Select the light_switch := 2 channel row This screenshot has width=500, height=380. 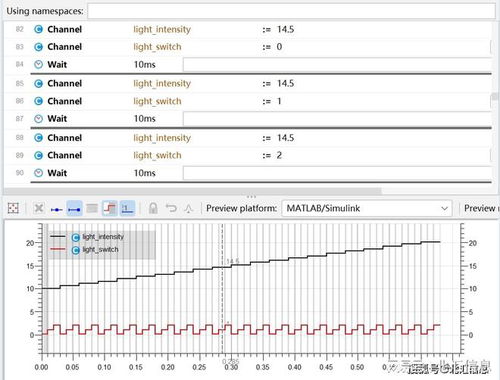[x=248, y=155]
